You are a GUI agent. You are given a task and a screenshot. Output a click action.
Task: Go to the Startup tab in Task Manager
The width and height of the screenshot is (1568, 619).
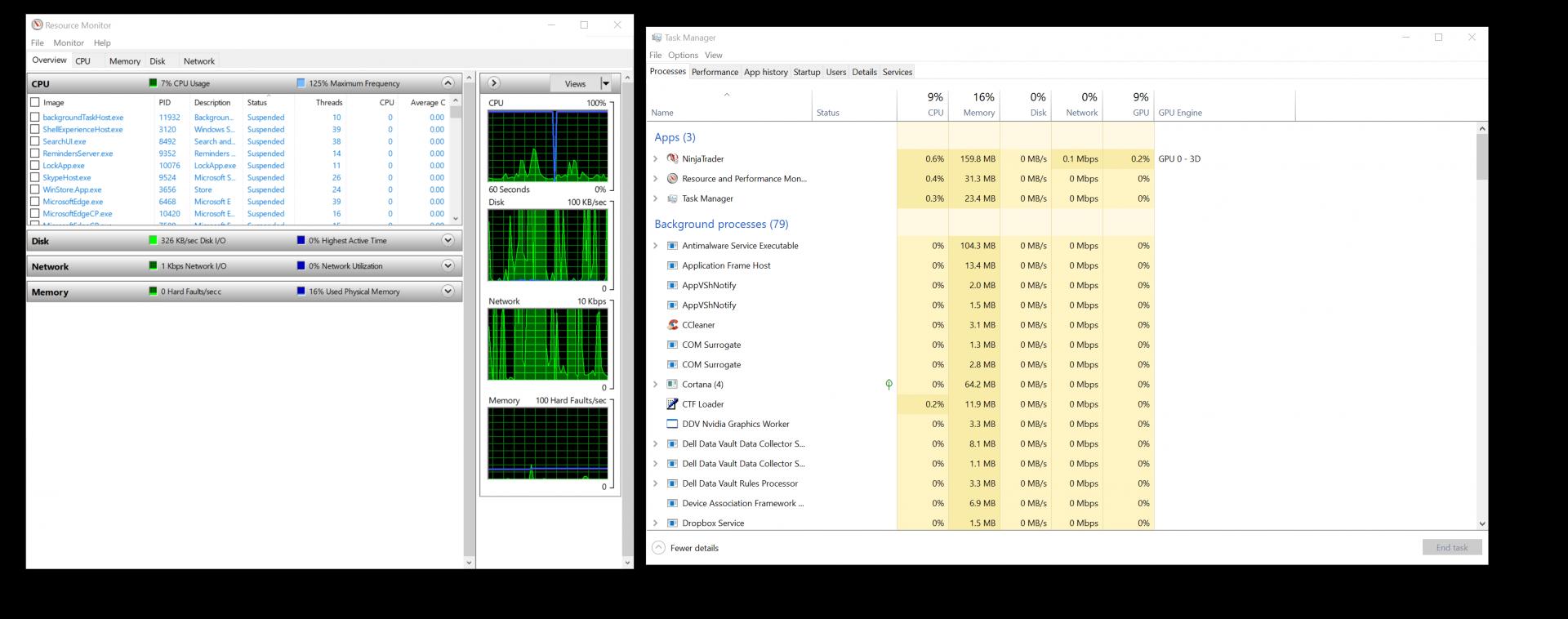coord(807,72)
